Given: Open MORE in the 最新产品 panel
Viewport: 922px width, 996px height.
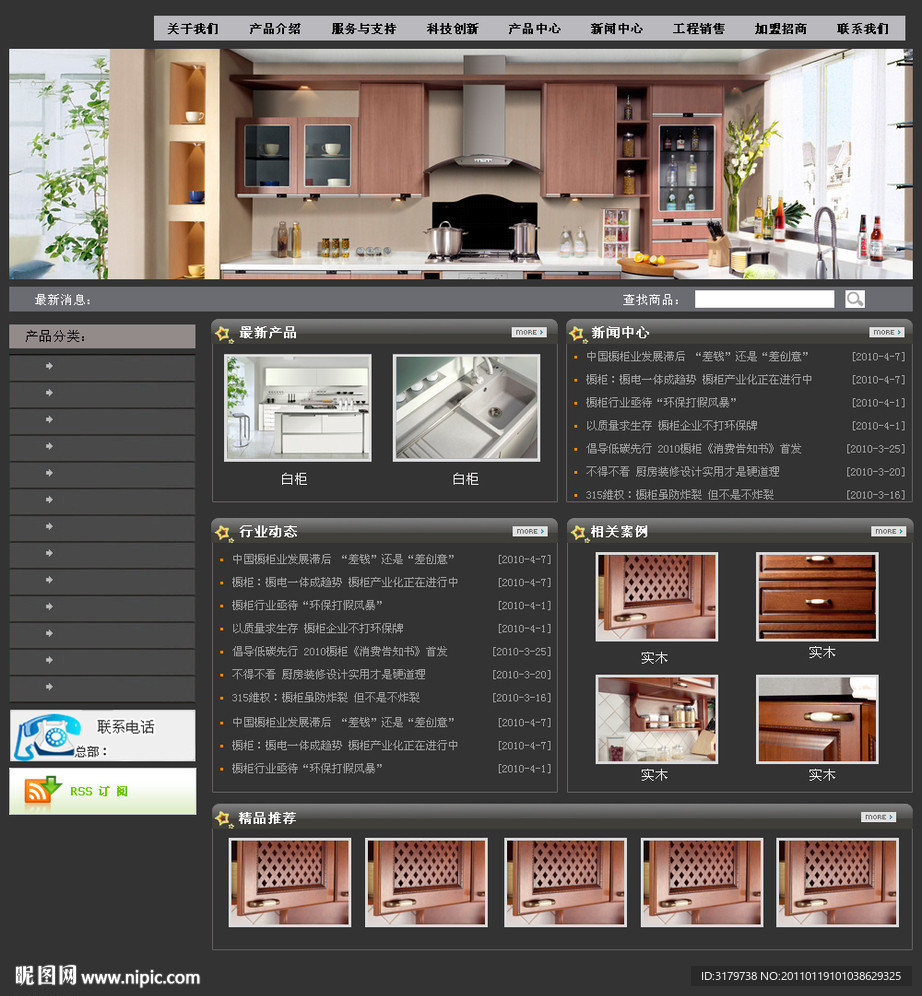Looking at the screenshot, I should point(529,332).
